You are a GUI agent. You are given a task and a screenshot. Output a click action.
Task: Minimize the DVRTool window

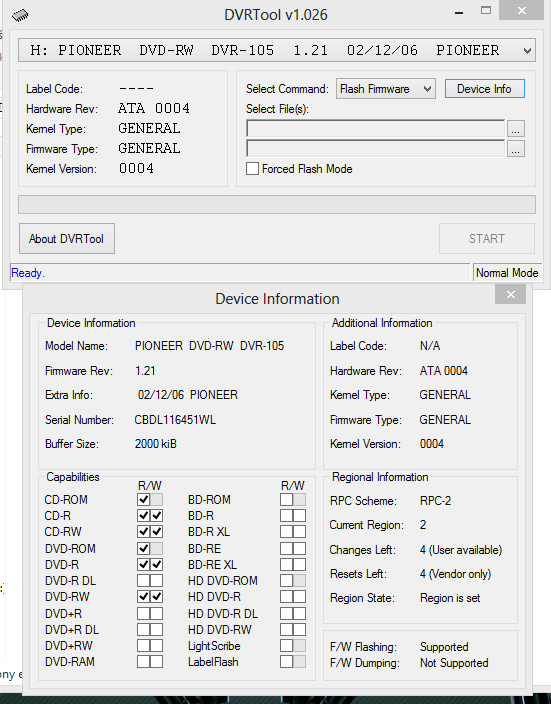[x=458, y=13]
